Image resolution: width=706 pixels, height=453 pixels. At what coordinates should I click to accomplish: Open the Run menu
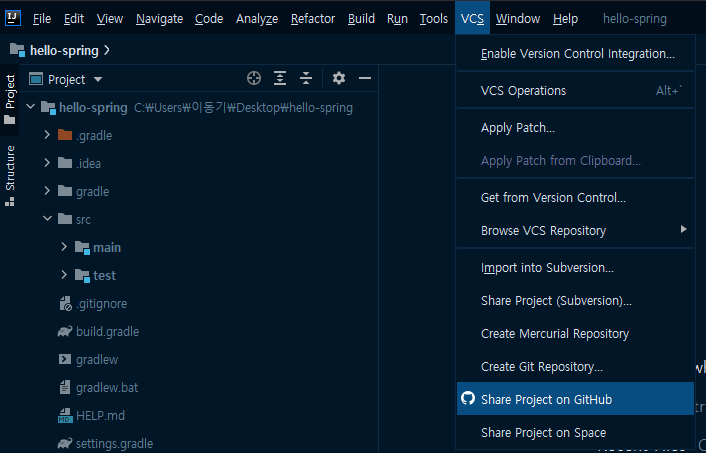click(397, 19)
